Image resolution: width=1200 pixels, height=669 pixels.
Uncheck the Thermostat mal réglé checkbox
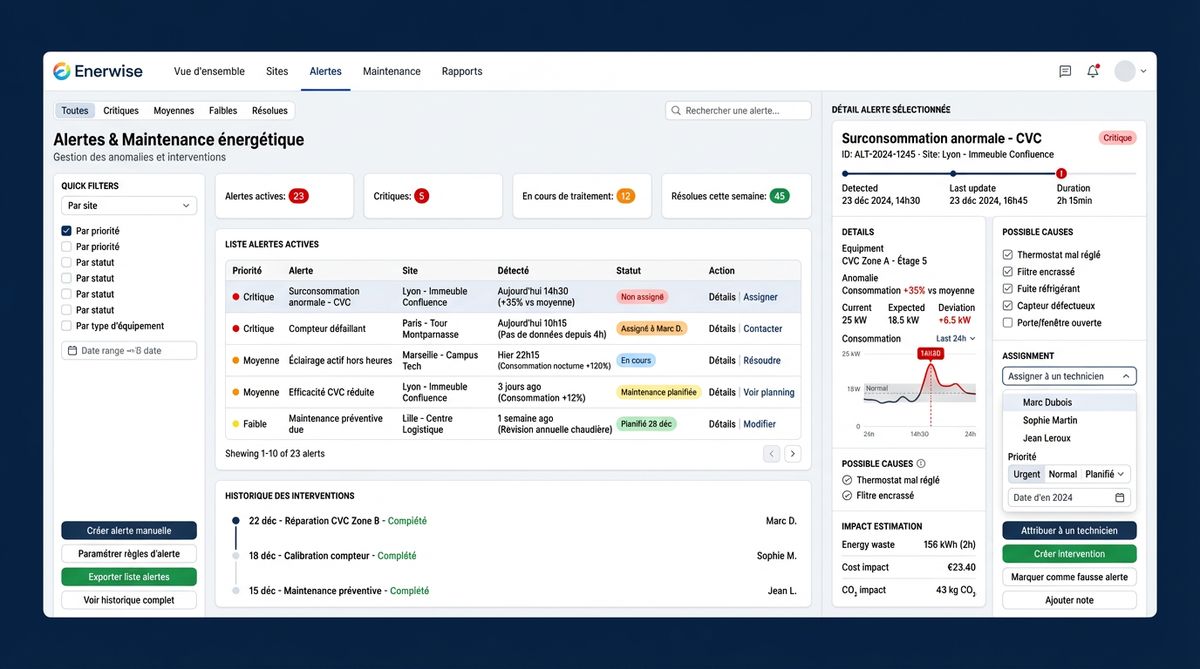click(1008, 255)
